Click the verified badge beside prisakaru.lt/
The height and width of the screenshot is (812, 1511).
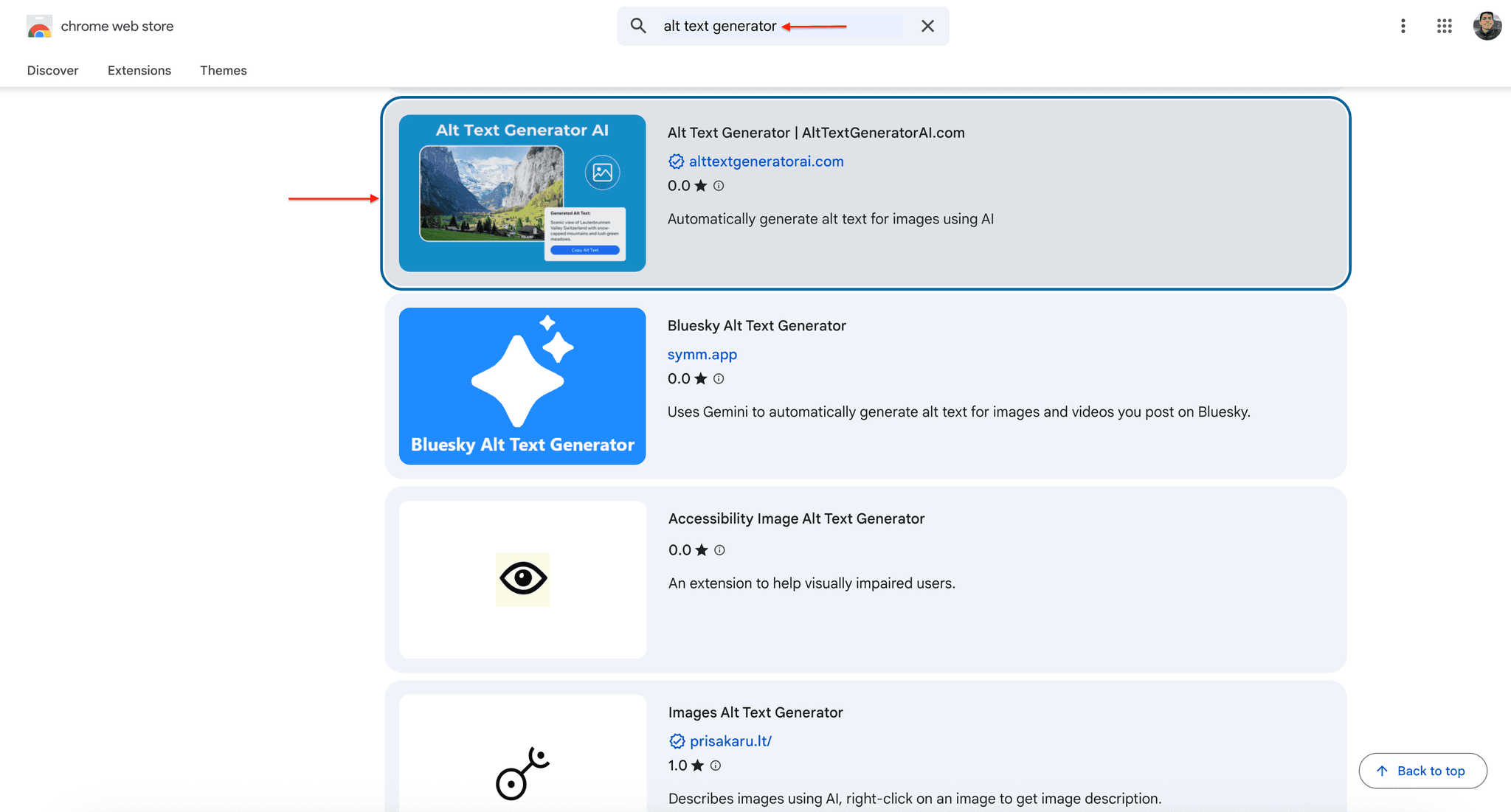(676, 741)
